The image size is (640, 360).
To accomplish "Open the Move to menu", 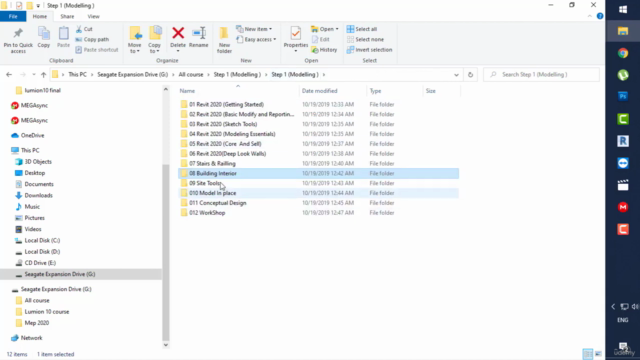I will click(135, 40).
